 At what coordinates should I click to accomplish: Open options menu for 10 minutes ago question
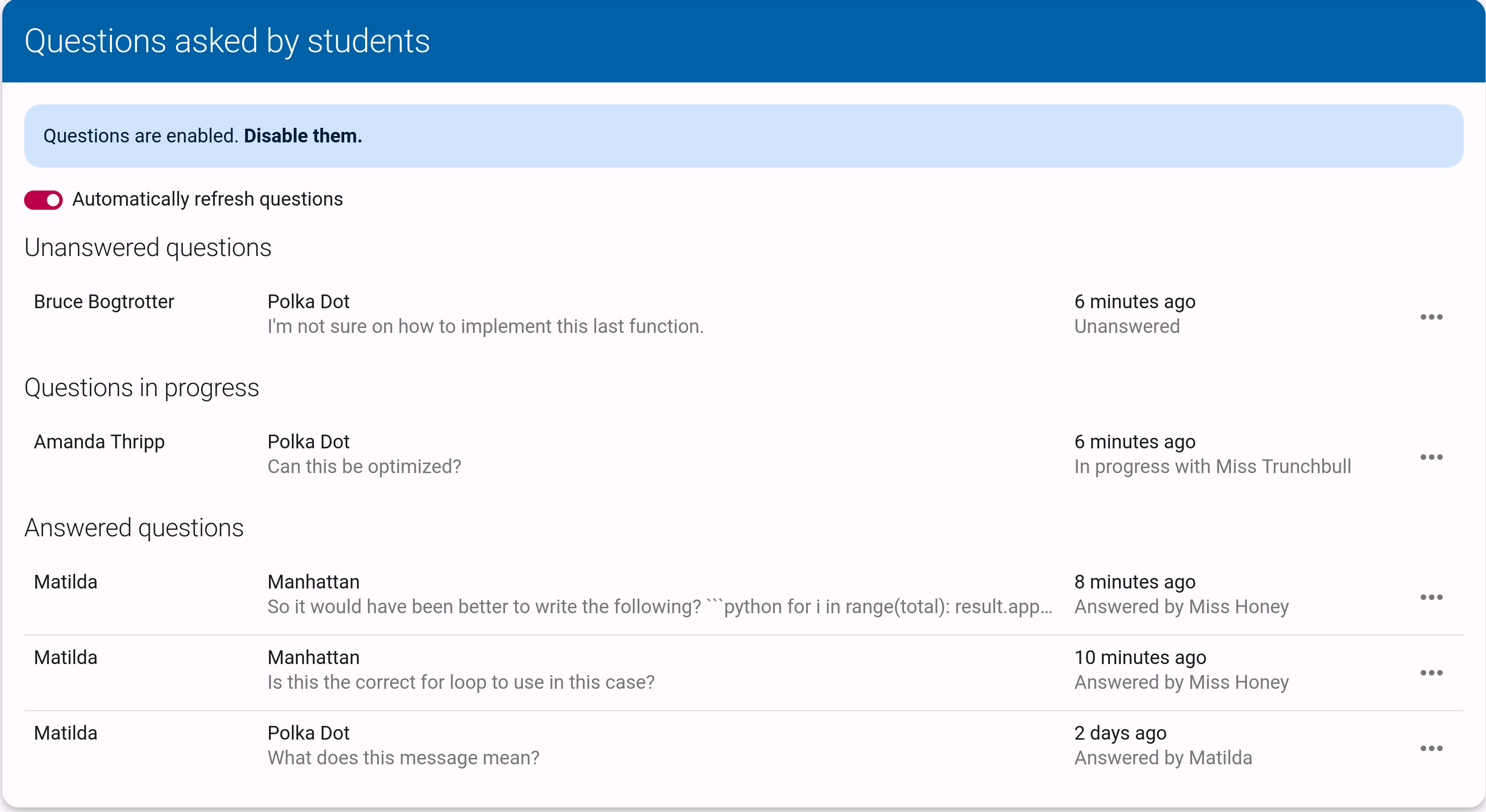(x=1431, y=672)
